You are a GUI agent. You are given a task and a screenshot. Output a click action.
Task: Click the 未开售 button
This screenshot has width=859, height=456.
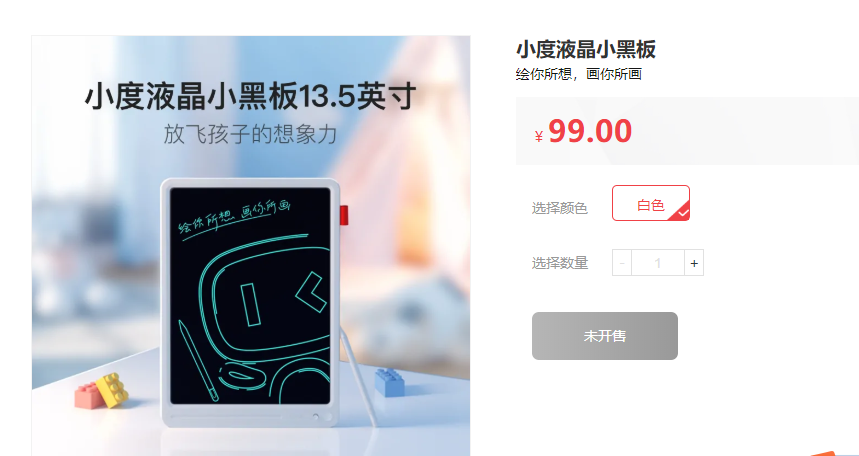pyautogui.click(x=605, y=336)
